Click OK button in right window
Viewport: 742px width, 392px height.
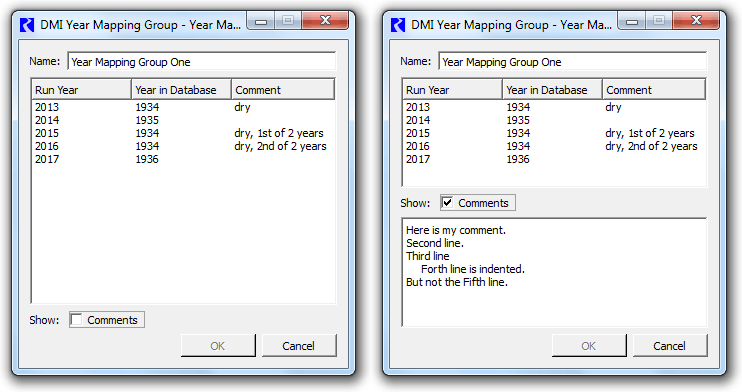tap(589, 346)
